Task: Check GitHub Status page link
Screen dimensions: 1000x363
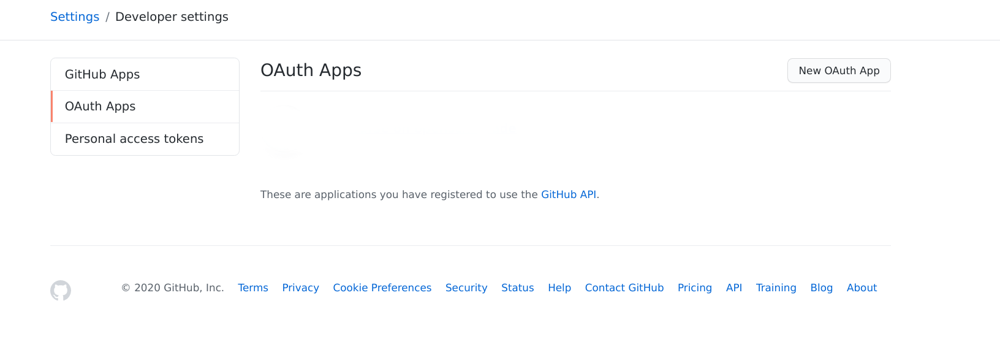Action: [517, 288]
